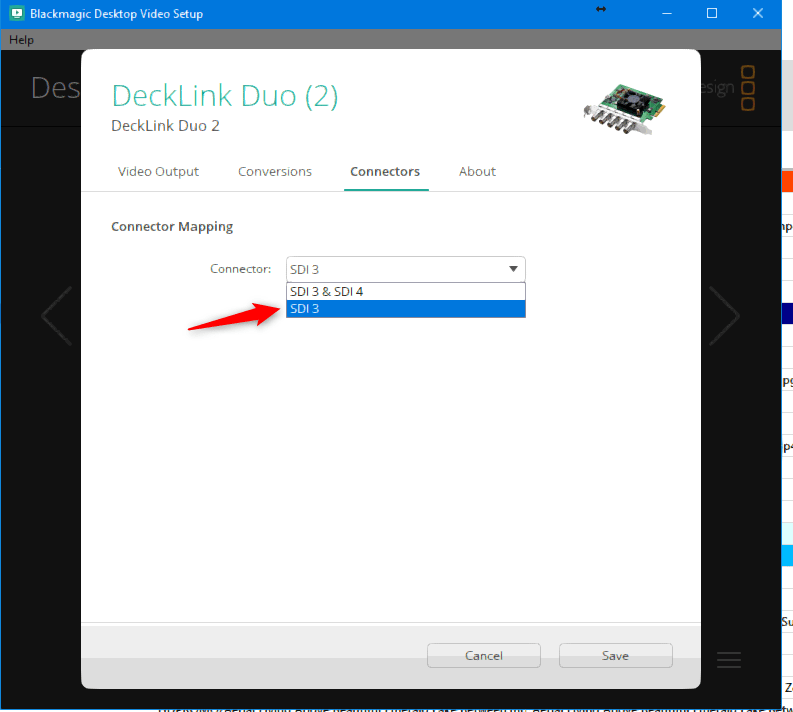Viewport: 793px width, 712px height.
Task: Go to next device with right arrow
Action: [x=724, y=316]
